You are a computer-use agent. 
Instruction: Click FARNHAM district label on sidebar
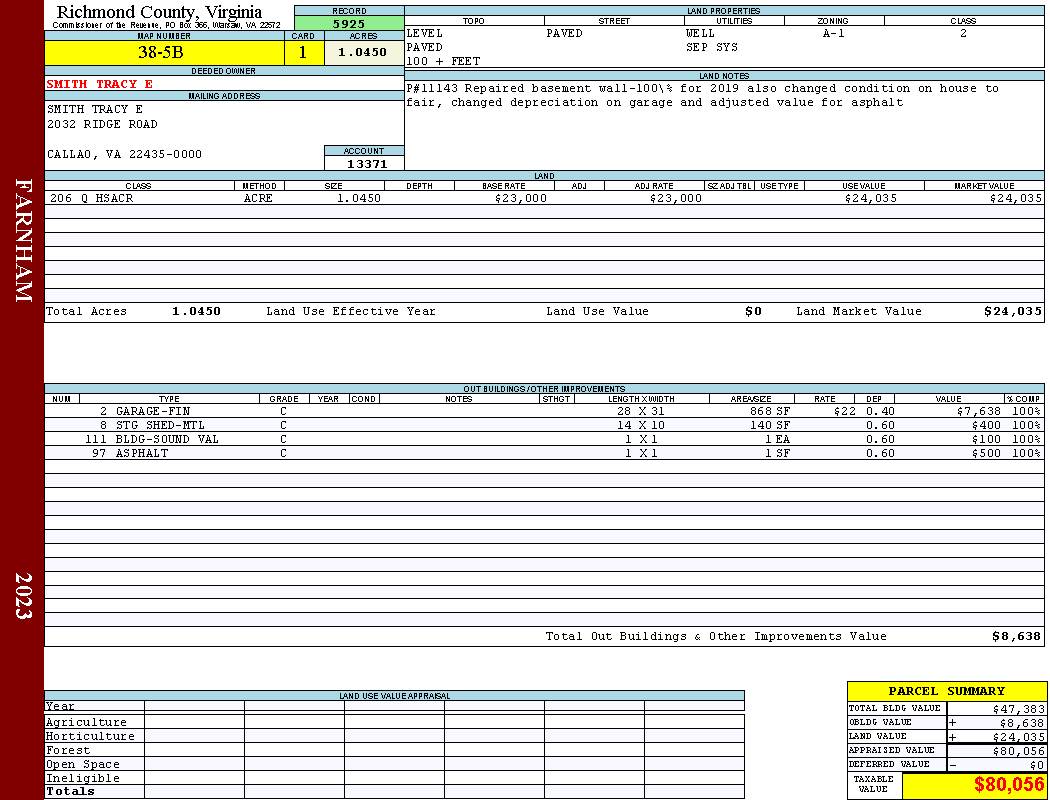(23, 240)
